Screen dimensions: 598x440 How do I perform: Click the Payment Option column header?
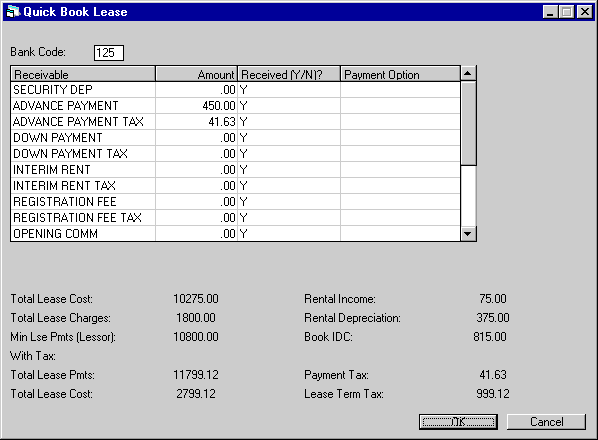coord(400,74)
